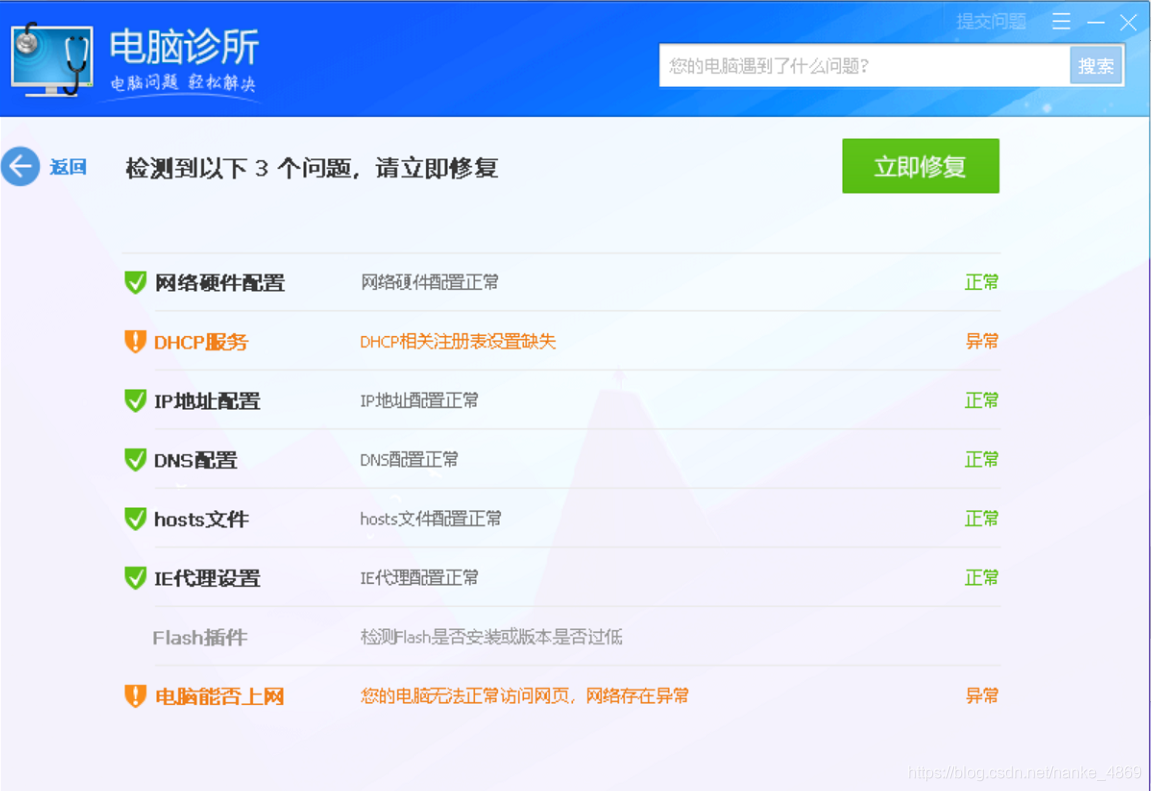Open the 提交问题 link in title bar
This screenshot has height=791, width=1151.
point(990,21)
